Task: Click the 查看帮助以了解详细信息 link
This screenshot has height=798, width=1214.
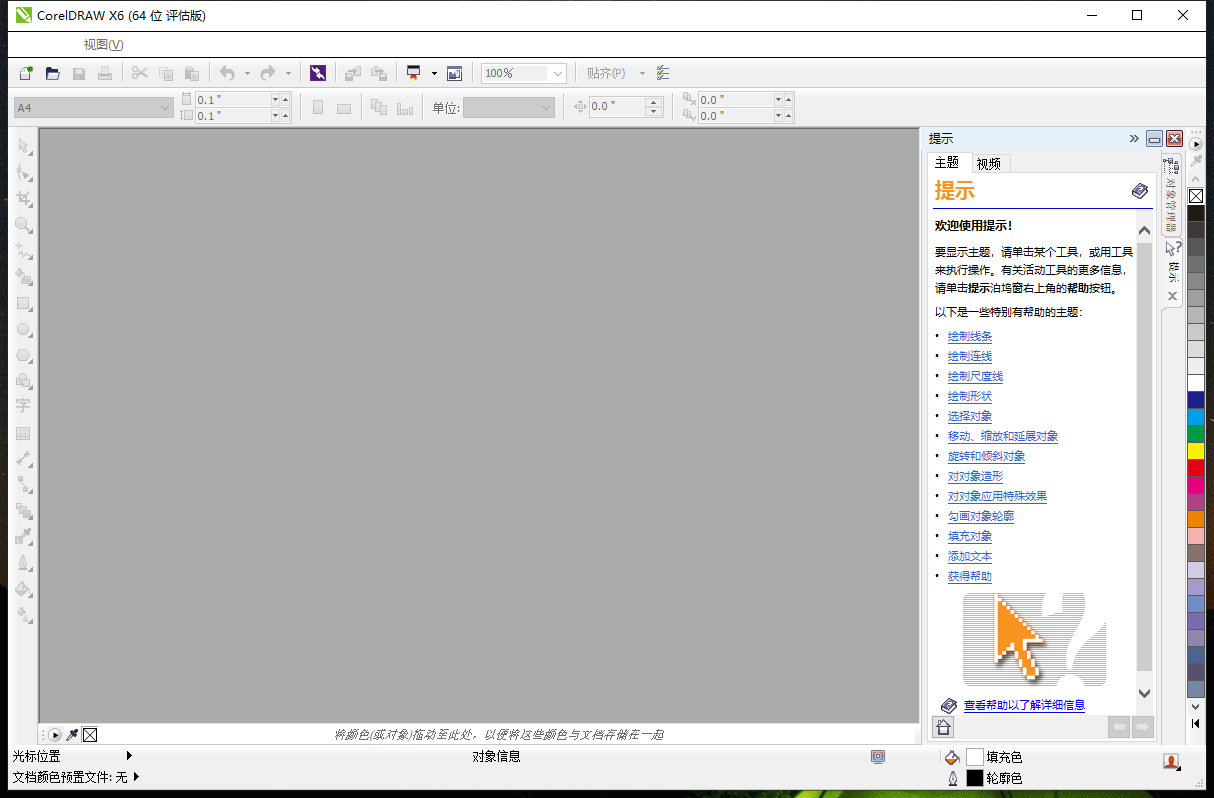Action: 1025,705
